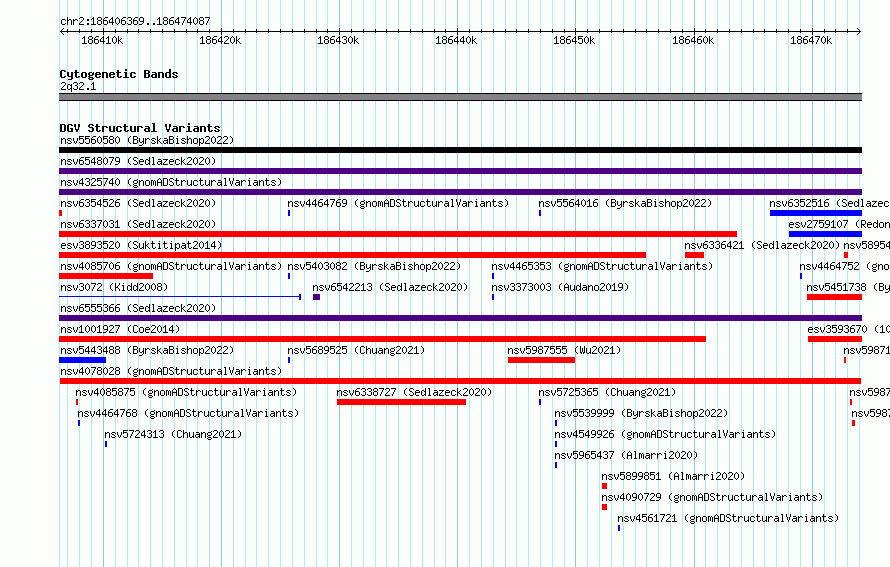The width and height of the screenshot is (890, 567).
Task: Click nsv4465353 gnomAD variant label
Action: [602, 266]
